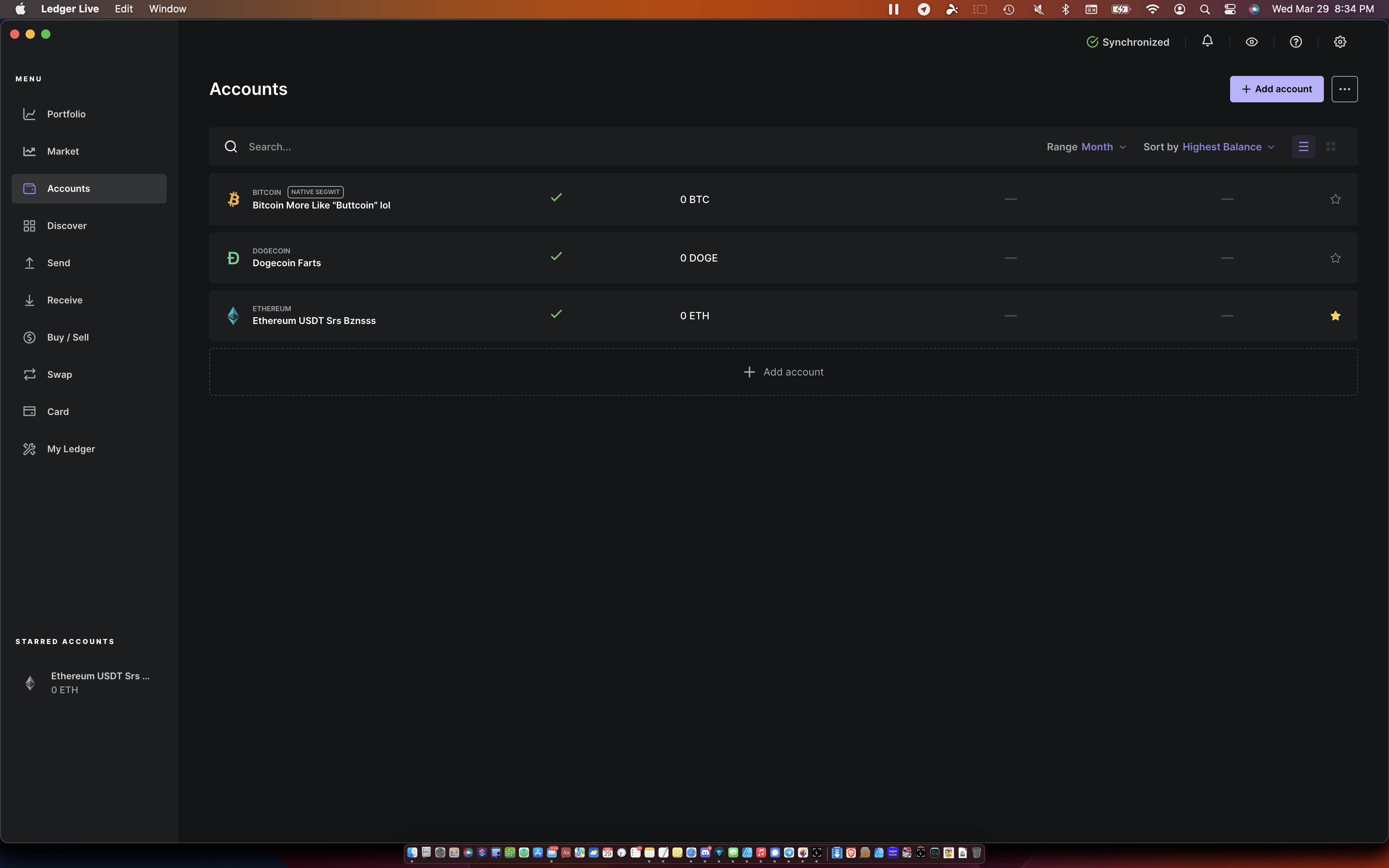The image size is (1389, 868).
Task: Open the Swap section
Action: coord(59,374)
